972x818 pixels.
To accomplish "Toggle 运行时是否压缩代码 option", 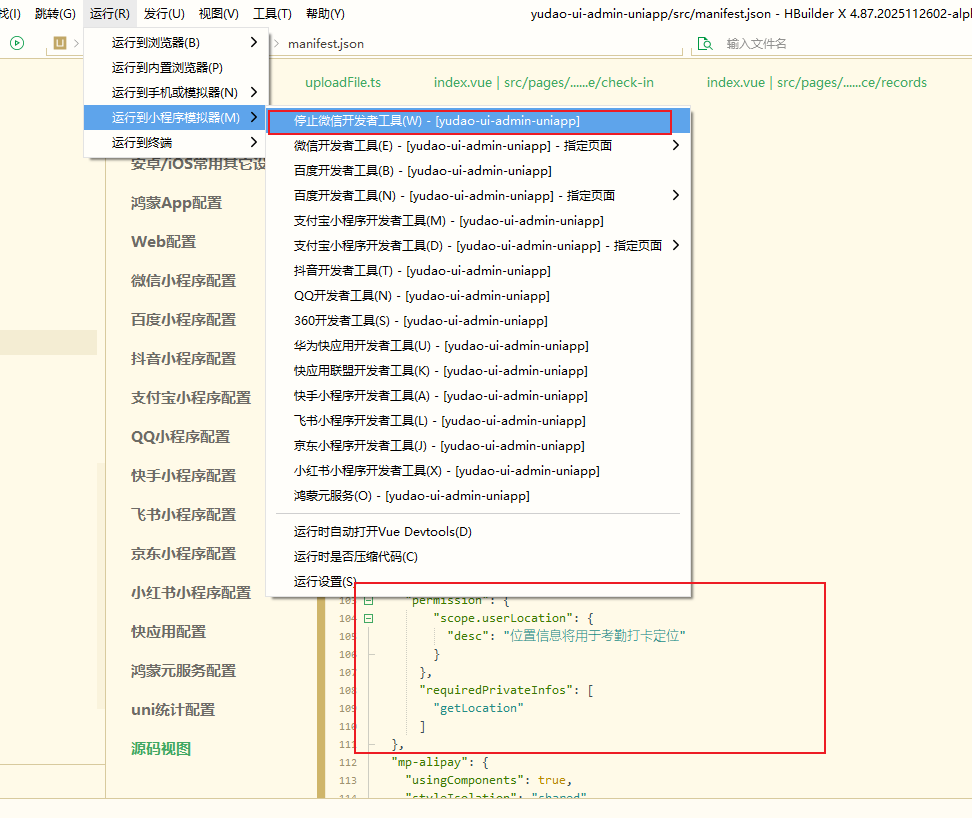I will (x=355, y=557).
